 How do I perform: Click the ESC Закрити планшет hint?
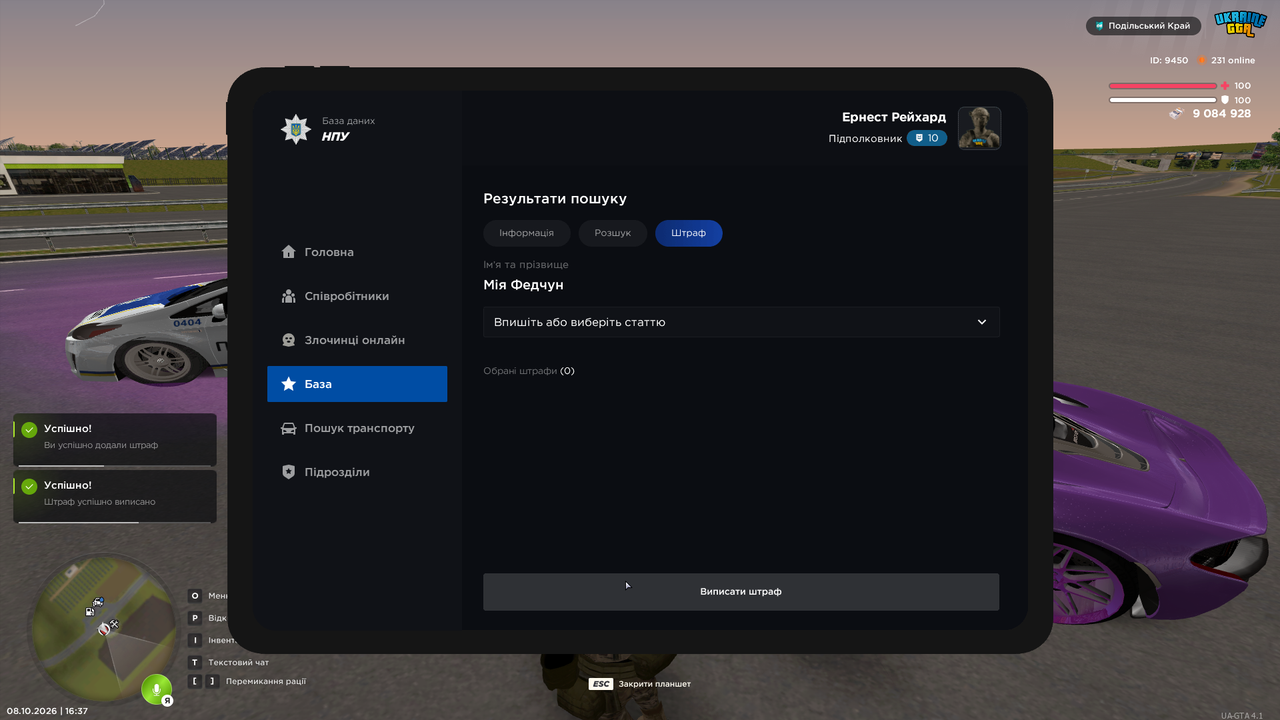640,684
